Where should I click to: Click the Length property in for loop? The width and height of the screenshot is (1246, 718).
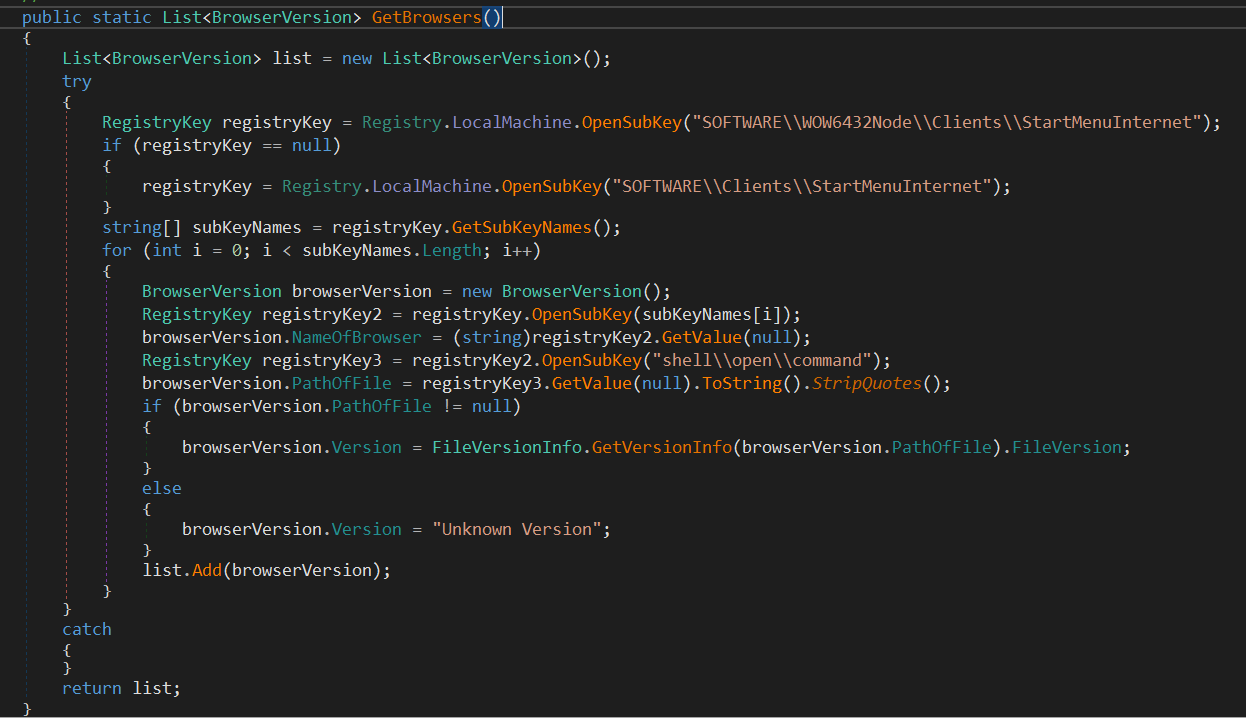[451, 250]
